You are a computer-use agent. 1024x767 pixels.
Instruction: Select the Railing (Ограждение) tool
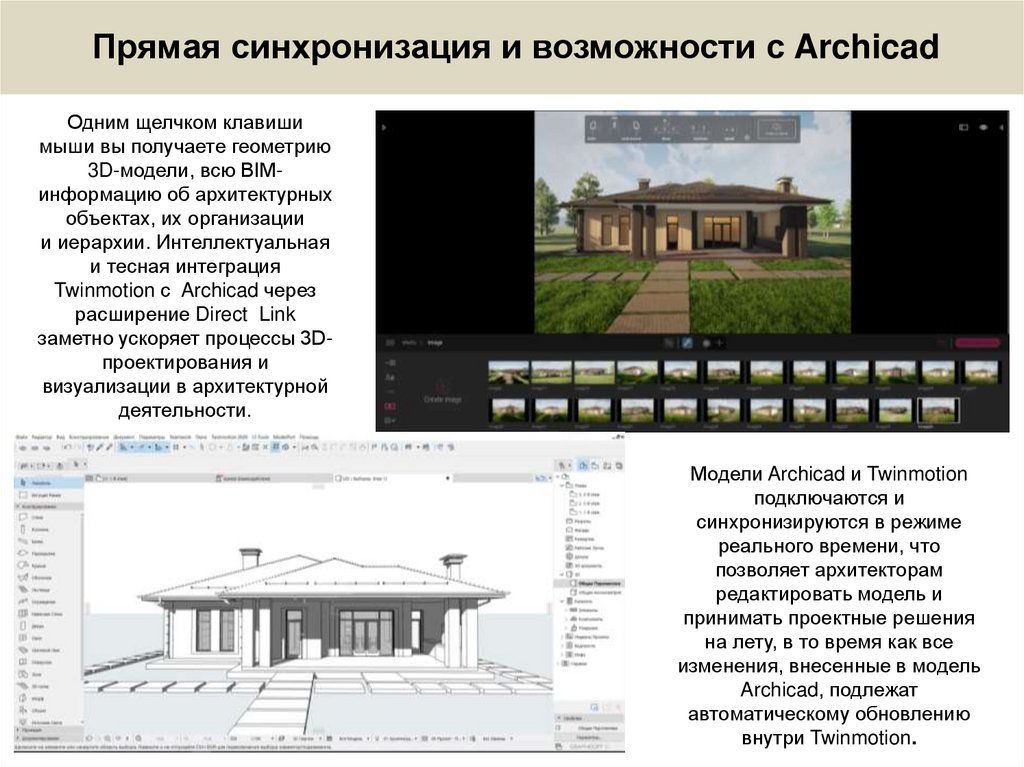point(49,602)
